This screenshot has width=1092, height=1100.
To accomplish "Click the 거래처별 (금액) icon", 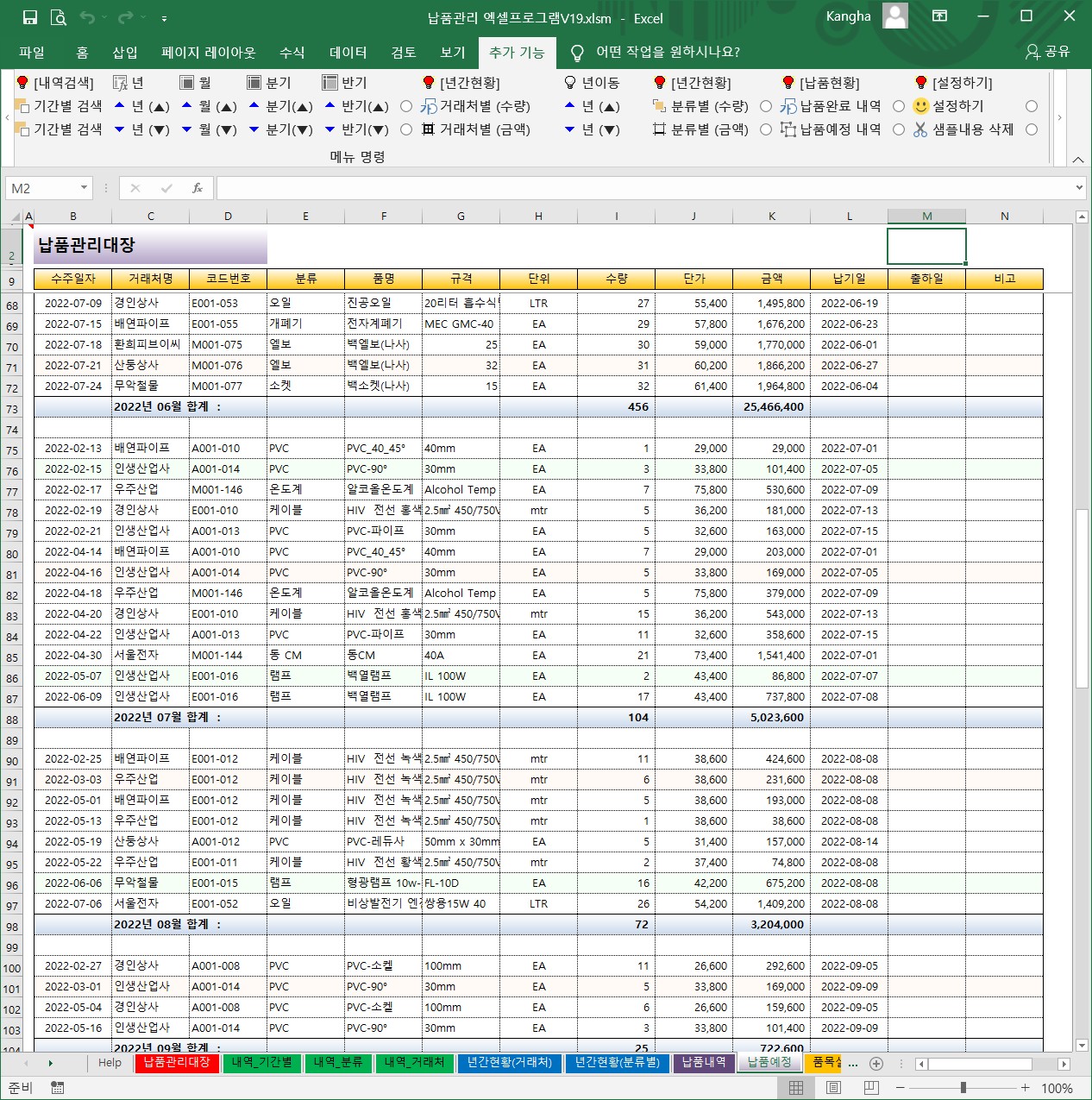I will pos(428,129).
